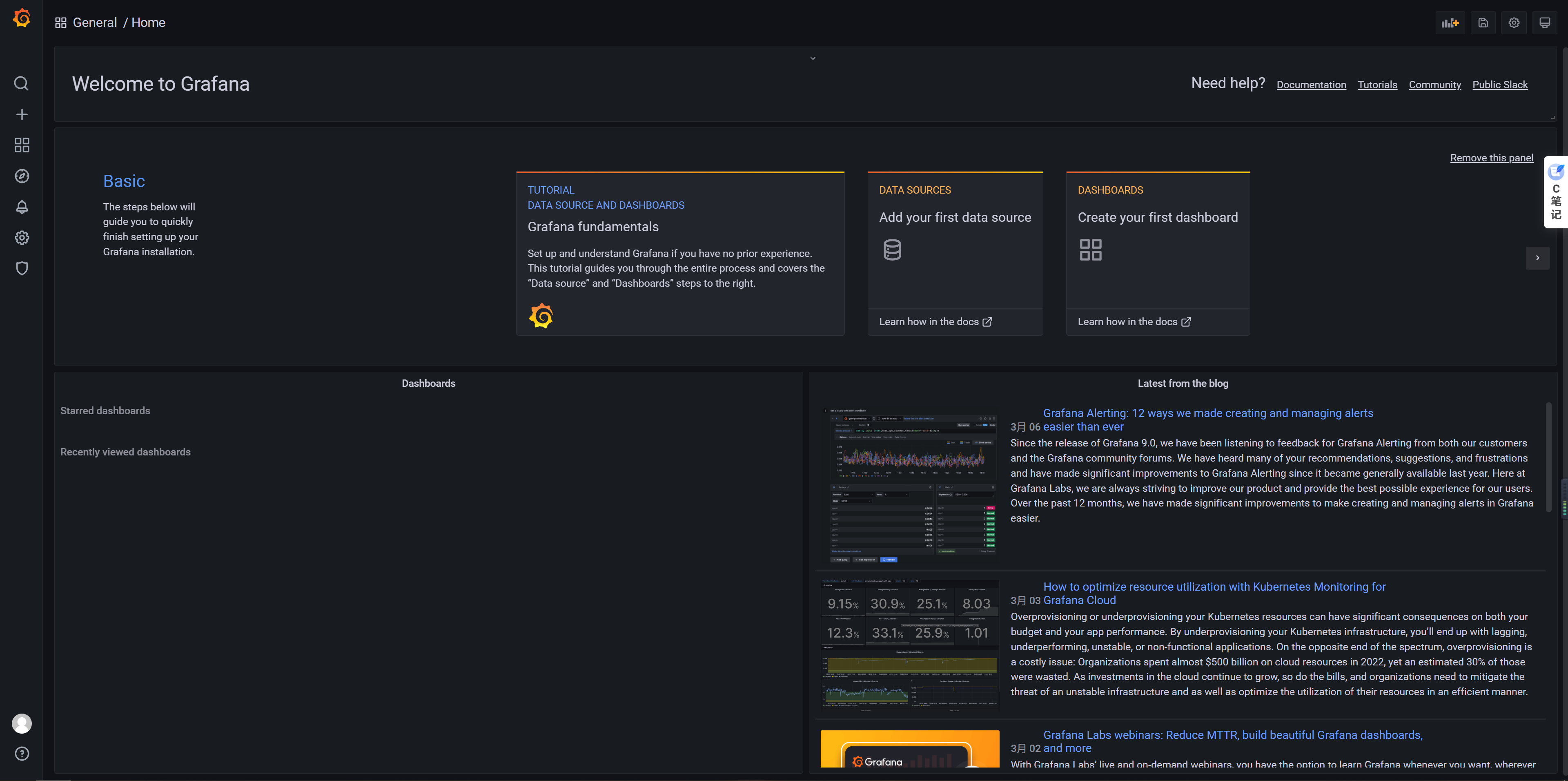Click the Recently viewed dashboards heading
Image resolution: width=1568 pixels, height=781 pixels.
(125, 452)
